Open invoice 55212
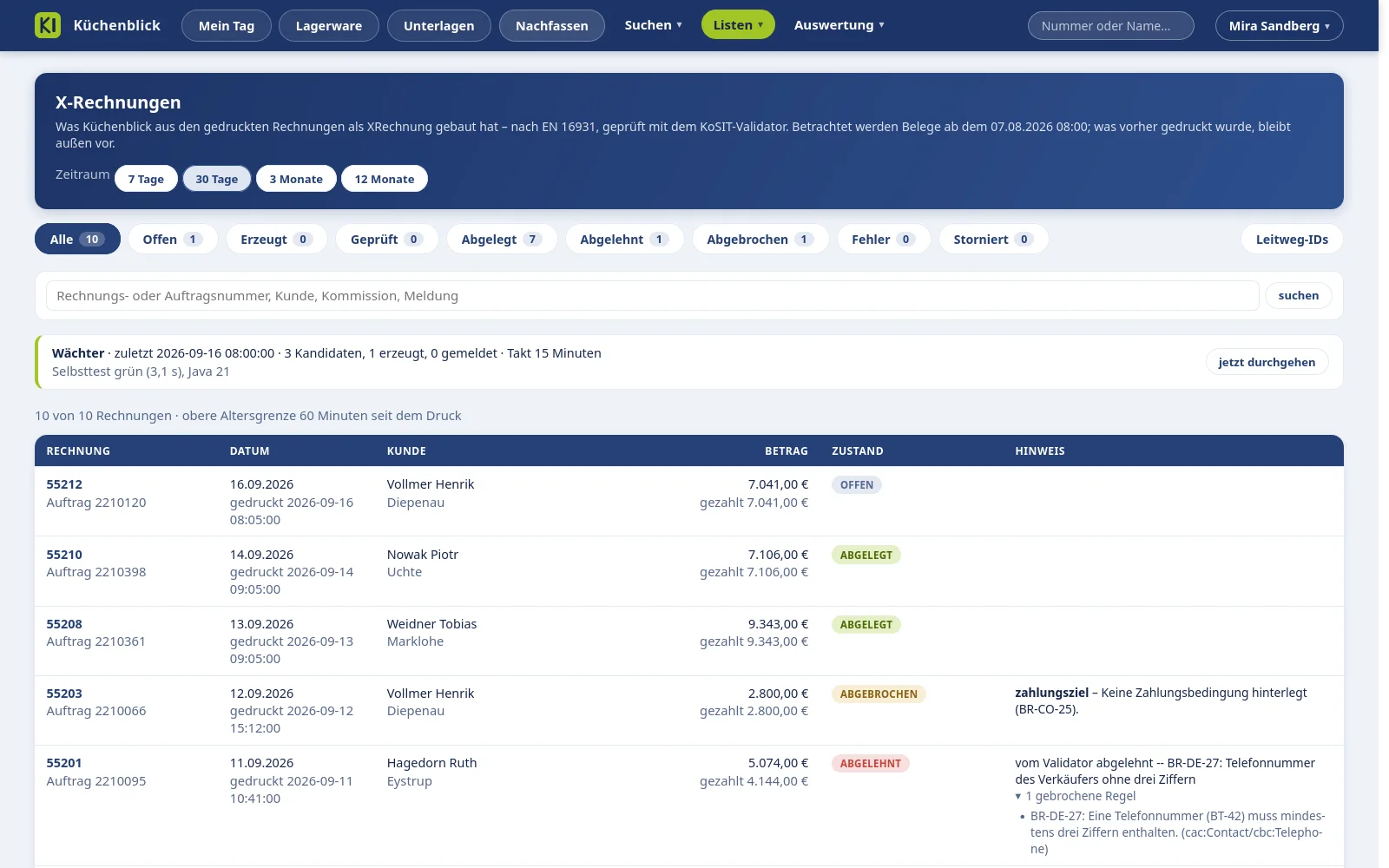This screenshot has height=868, width=1389. [x=64, y=484]
